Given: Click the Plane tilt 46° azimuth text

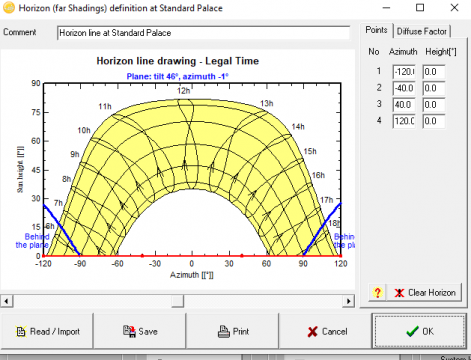Looking at the screenshot, I should point(177,76).
